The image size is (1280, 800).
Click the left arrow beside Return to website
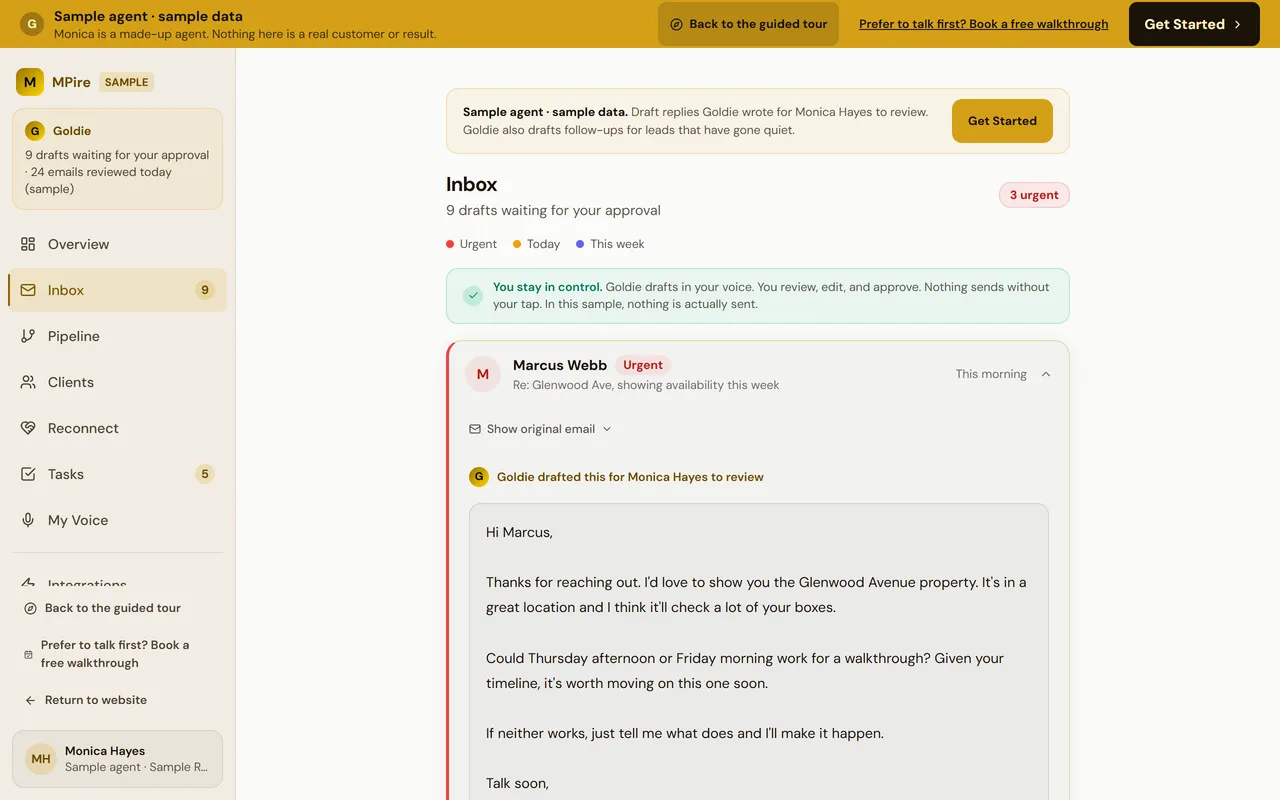(x=30, y=700)
